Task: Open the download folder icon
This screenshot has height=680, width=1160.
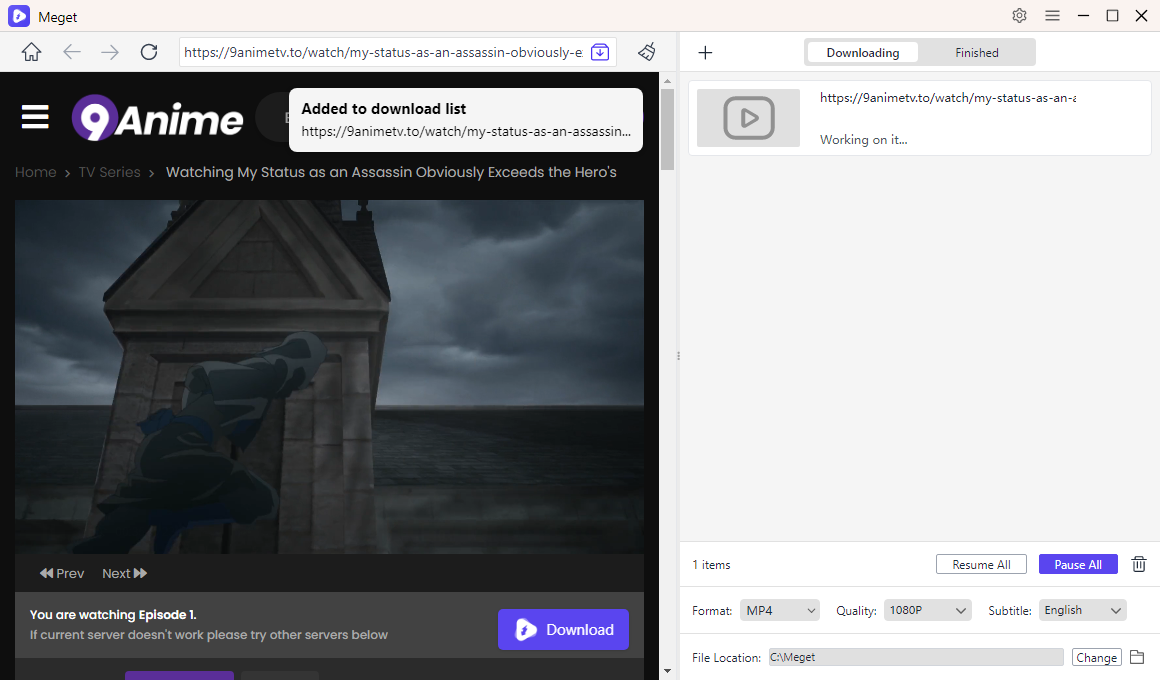Action: tap(1136, 657)
